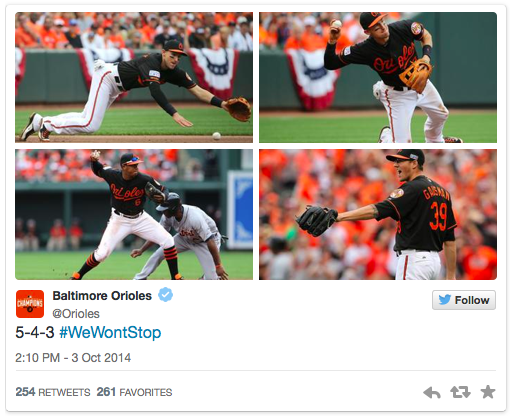
Task: Click the 5-4-3 tweet text
Action: coord(35,332)
